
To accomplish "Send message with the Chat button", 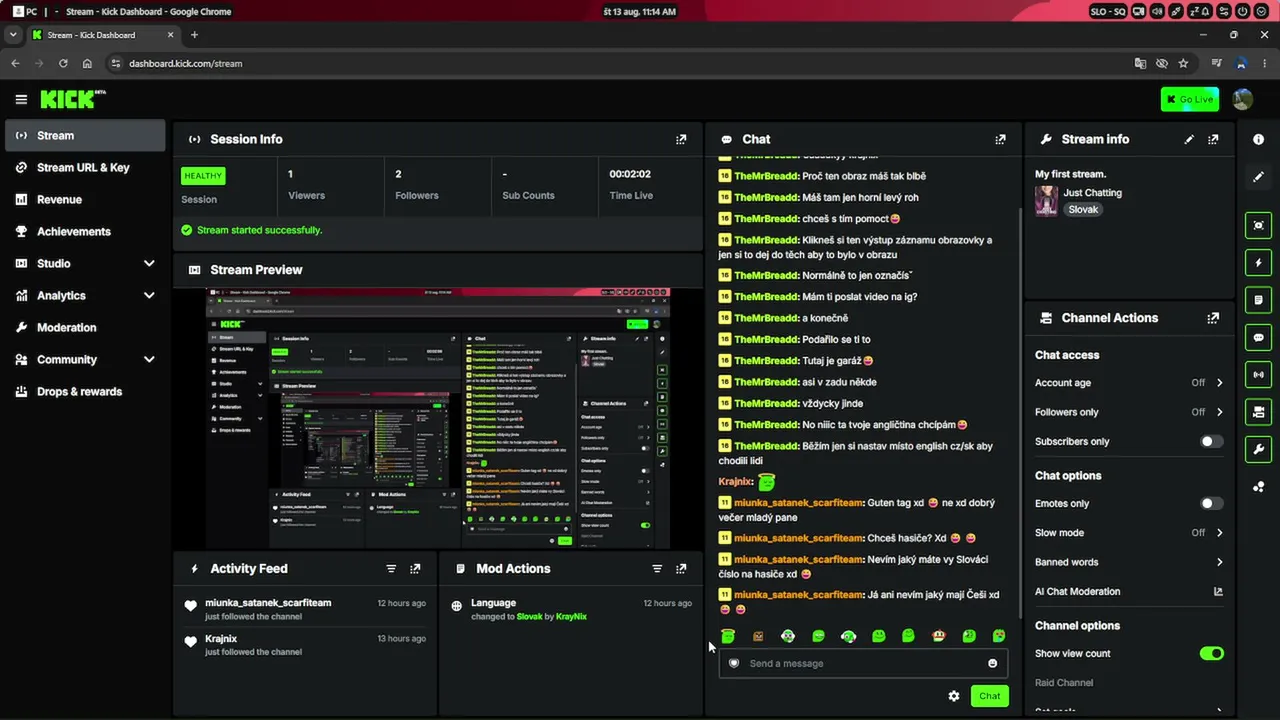I will tap(989, 696).
